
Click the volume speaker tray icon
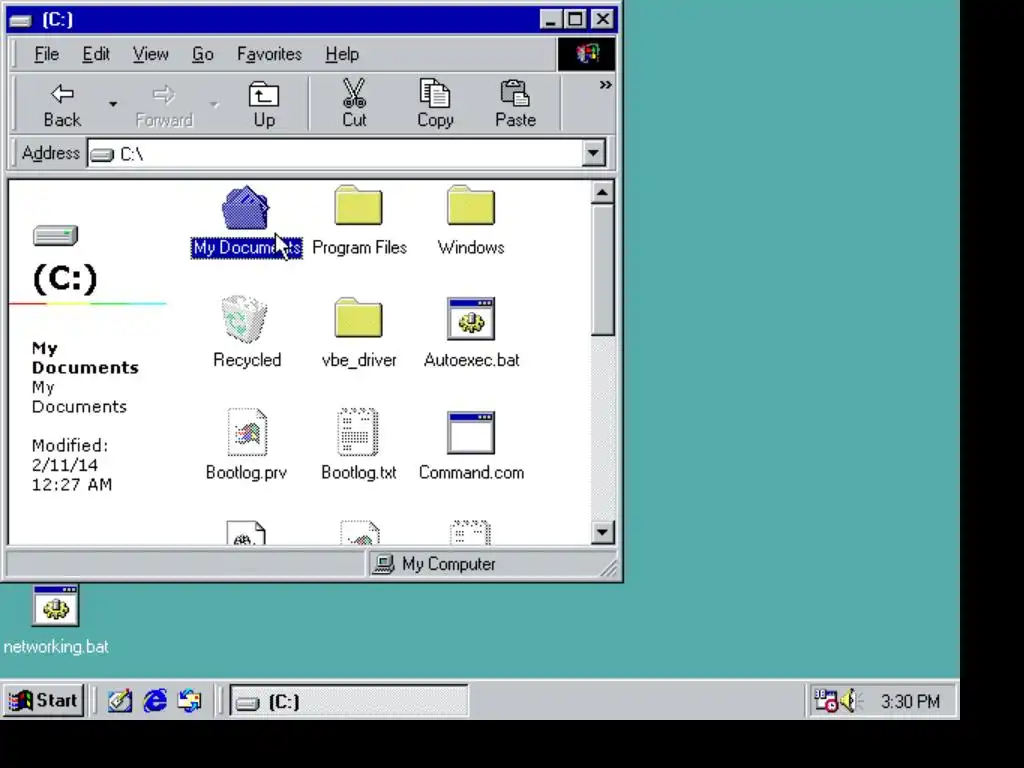(x=851, y=701)
